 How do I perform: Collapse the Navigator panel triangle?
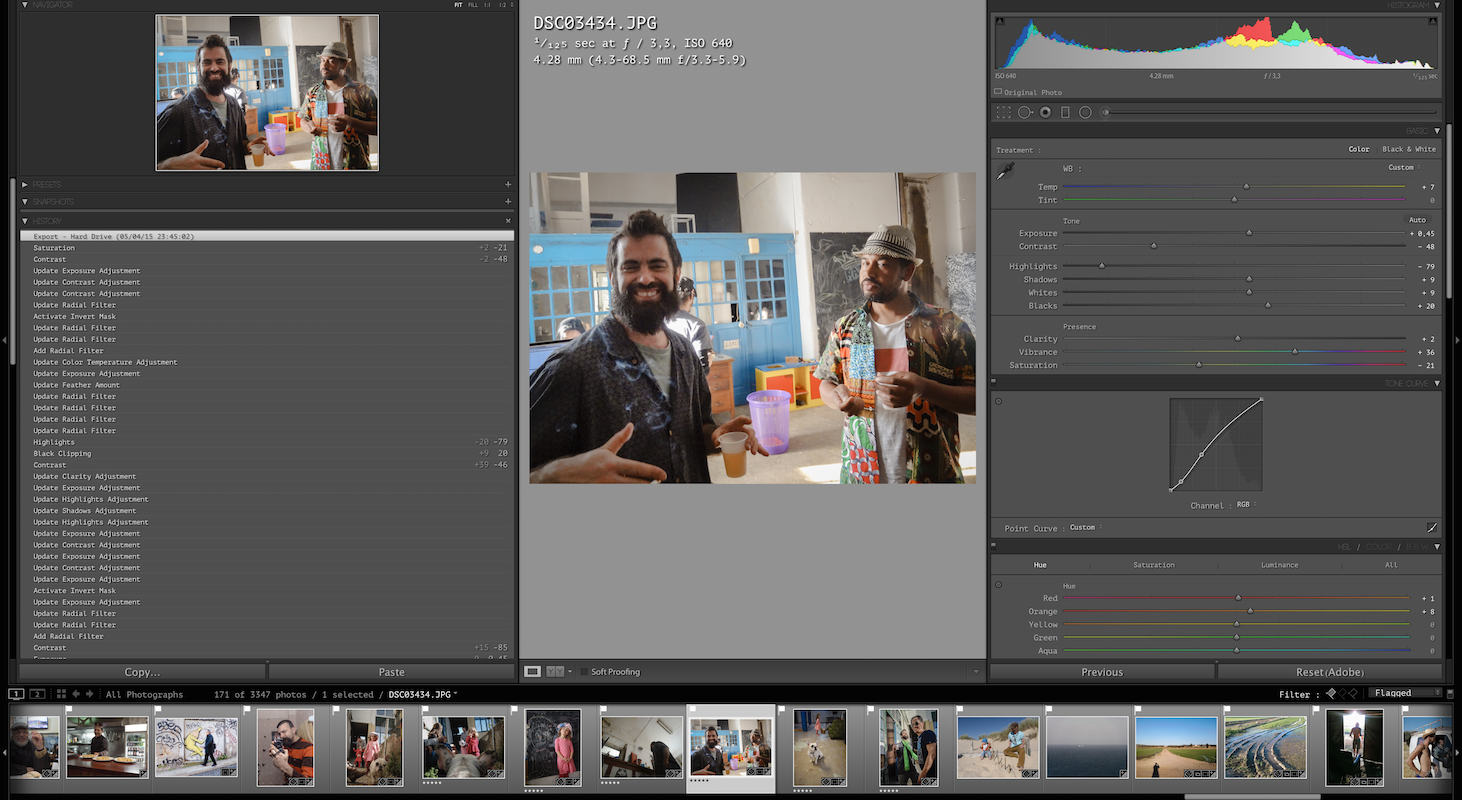24,5
